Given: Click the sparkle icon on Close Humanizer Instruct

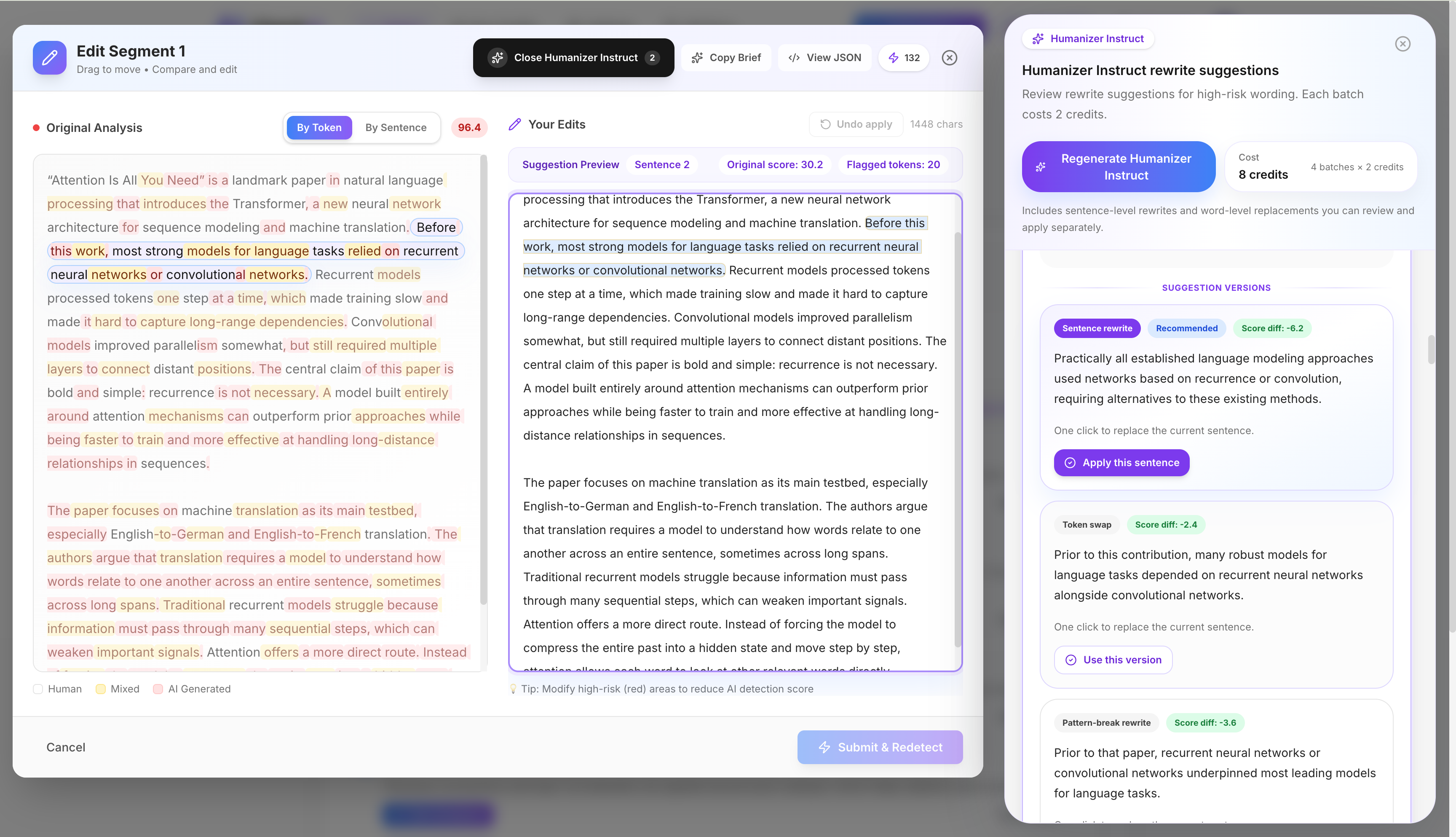Looking at the screenshot, I should pyautogui.click(x=498, y=57).
